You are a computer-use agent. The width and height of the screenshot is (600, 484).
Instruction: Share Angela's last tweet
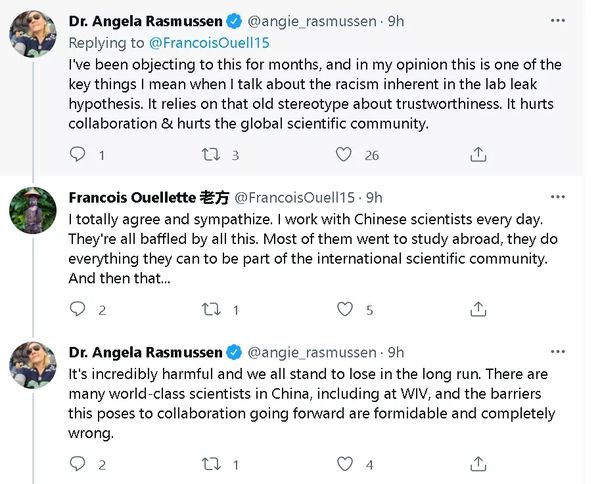[478, 464]
